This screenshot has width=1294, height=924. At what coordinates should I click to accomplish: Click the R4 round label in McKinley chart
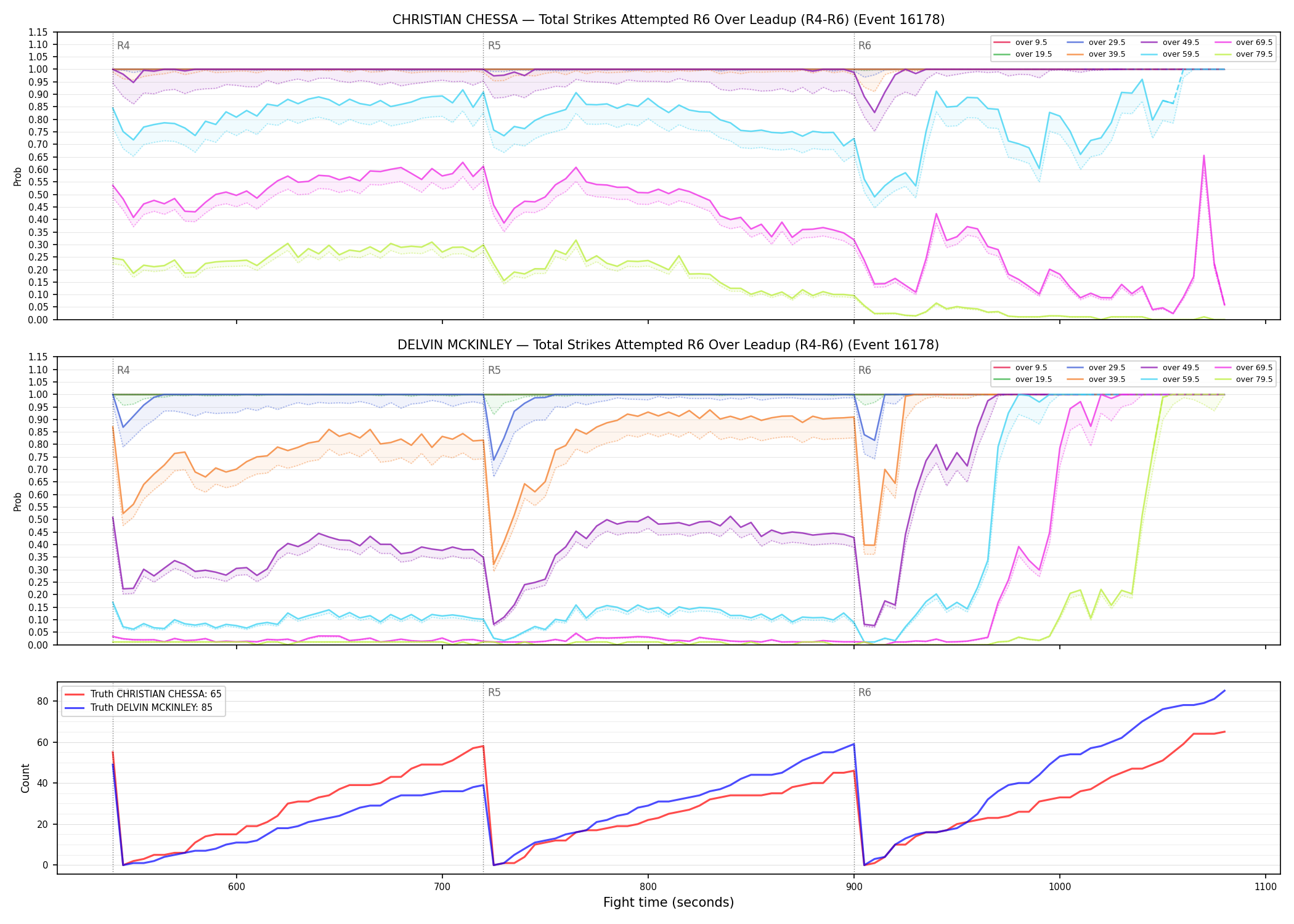(x=123, y=371)
